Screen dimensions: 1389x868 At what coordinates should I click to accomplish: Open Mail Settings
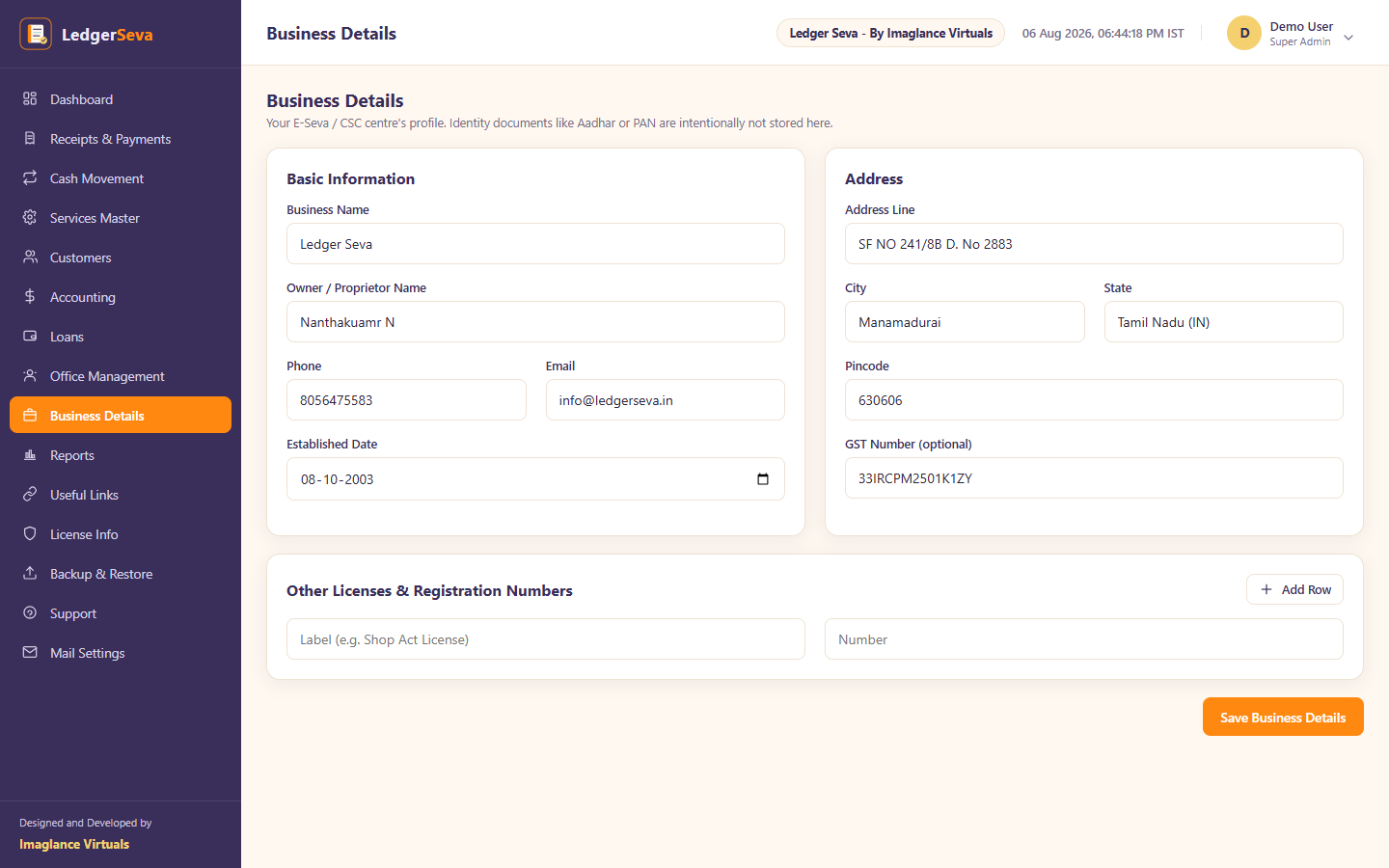pos(121,653)
